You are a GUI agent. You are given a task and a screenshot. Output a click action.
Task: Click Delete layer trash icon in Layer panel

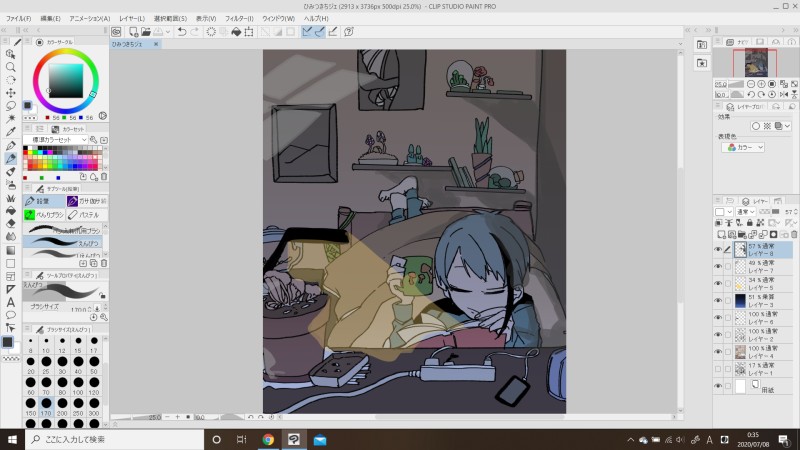click(x=794, y=235)
